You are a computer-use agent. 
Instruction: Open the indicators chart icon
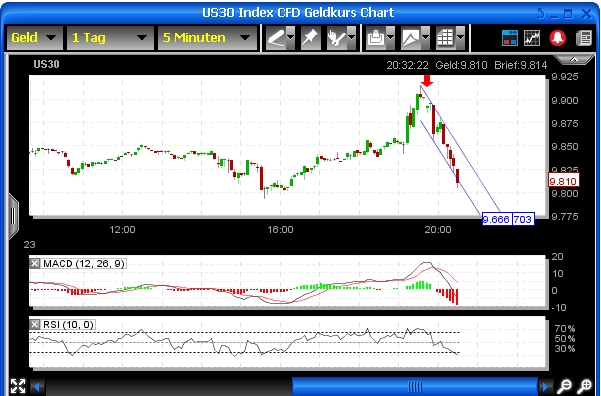pos(532,38)
